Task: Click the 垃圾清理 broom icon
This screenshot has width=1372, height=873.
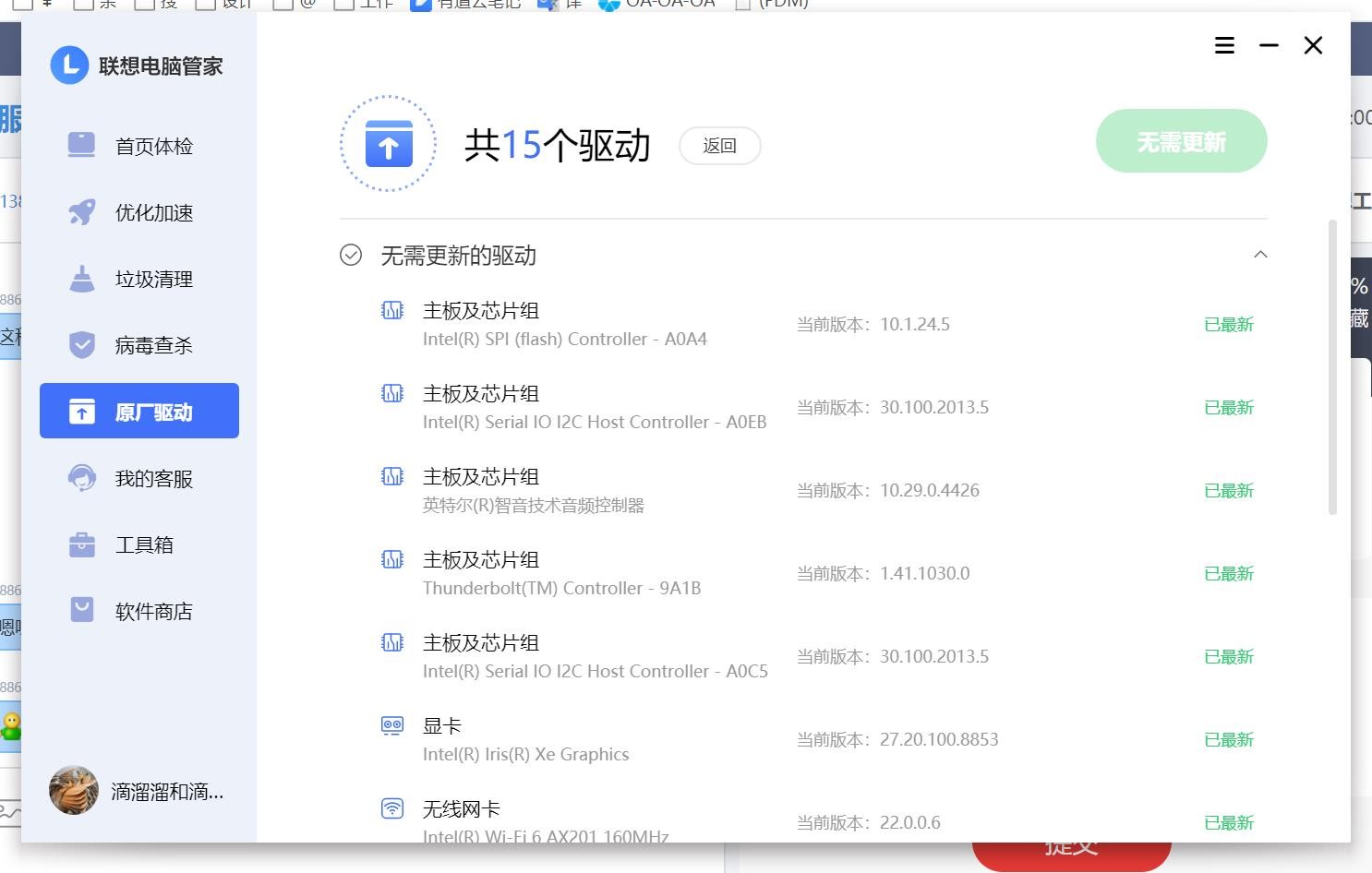Action: [x=82, y=278]
